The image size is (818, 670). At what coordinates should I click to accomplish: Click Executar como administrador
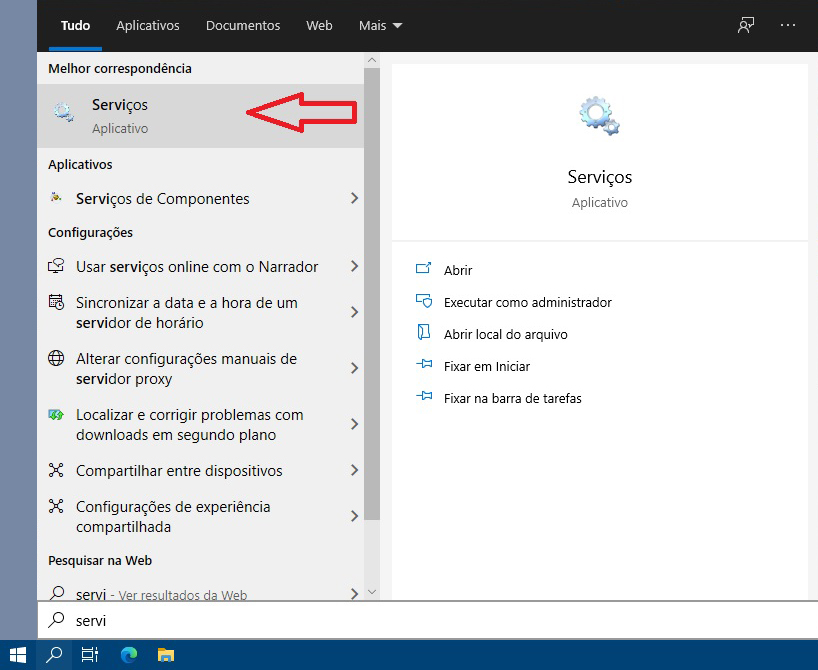527,302
